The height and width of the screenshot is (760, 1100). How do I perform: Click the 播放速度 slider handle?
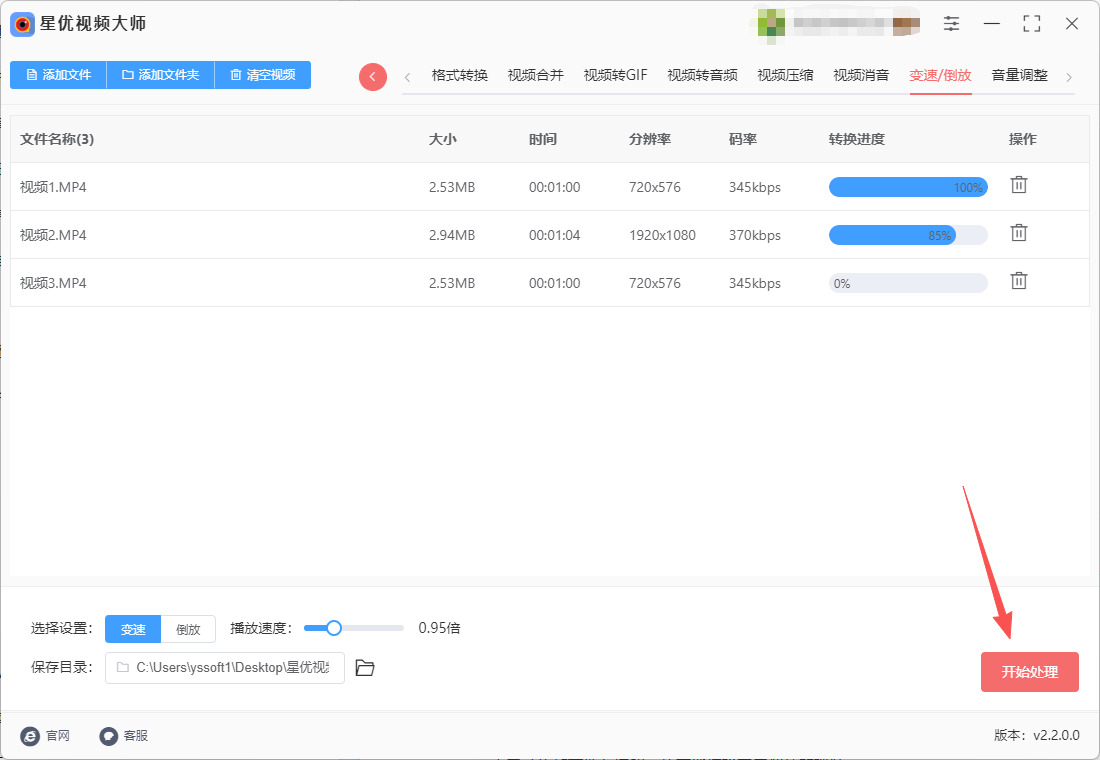pos(334,628)
